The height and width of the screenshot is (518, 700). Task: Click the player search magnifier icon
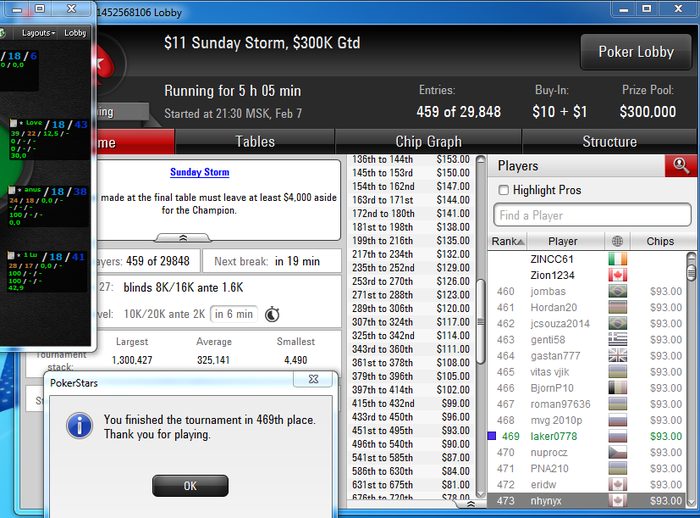click(681, 166)
